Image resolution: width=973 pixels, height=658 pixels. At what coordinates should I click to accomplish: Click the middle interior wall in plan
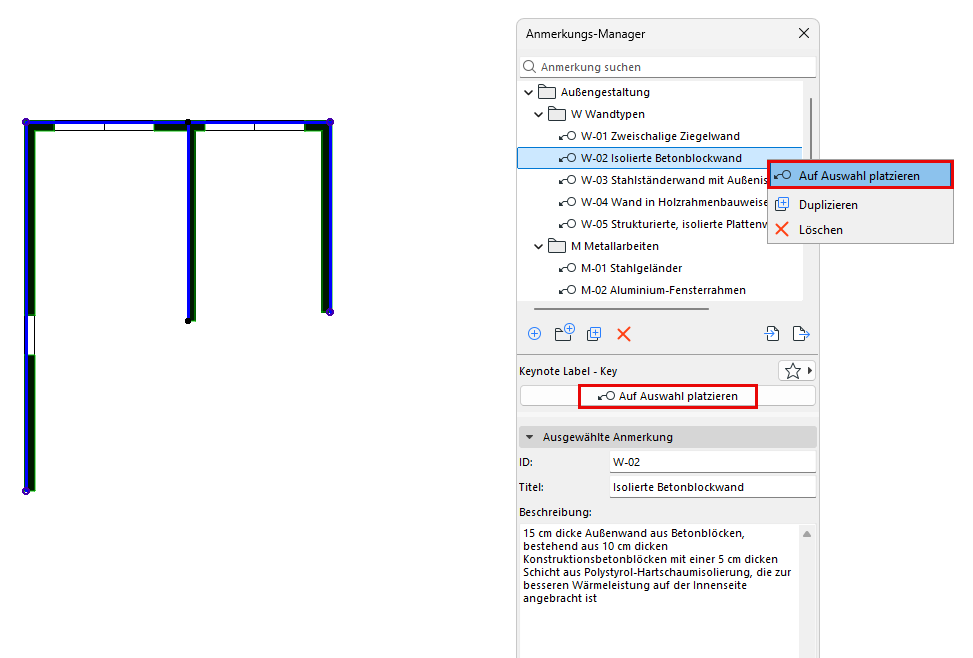click(x=190, y=223)
